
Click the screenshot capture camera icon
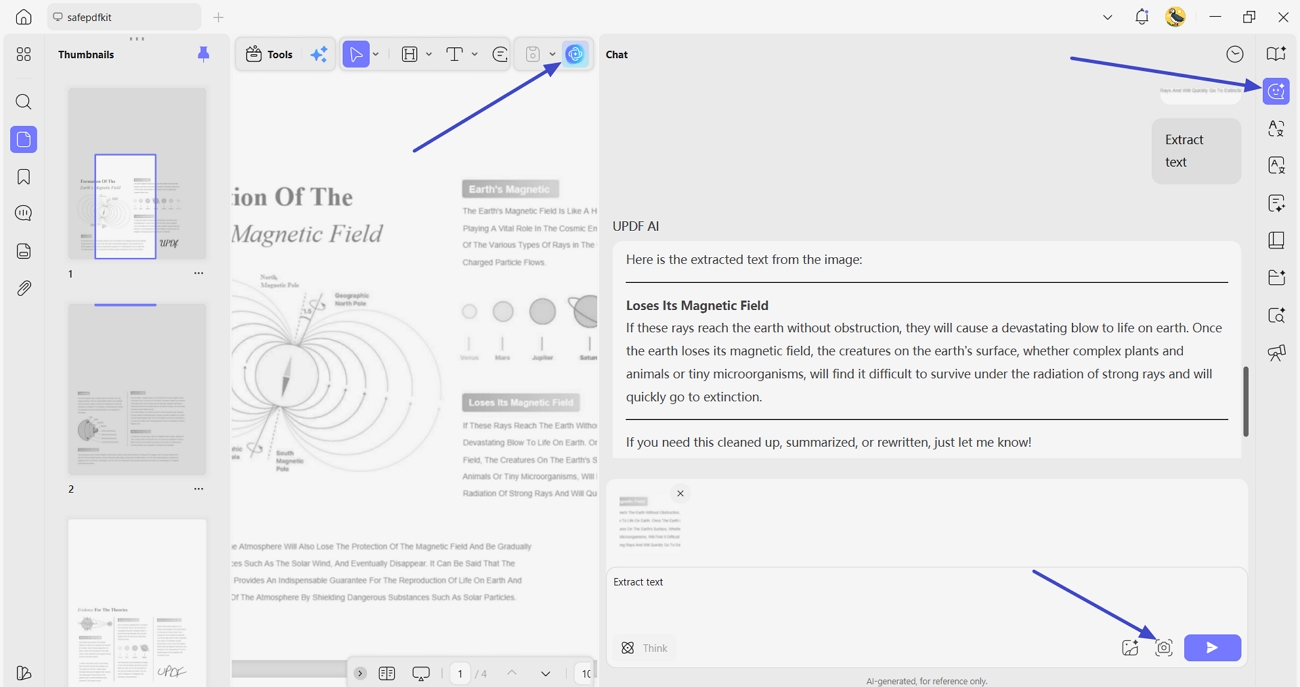coord(1163,648)
